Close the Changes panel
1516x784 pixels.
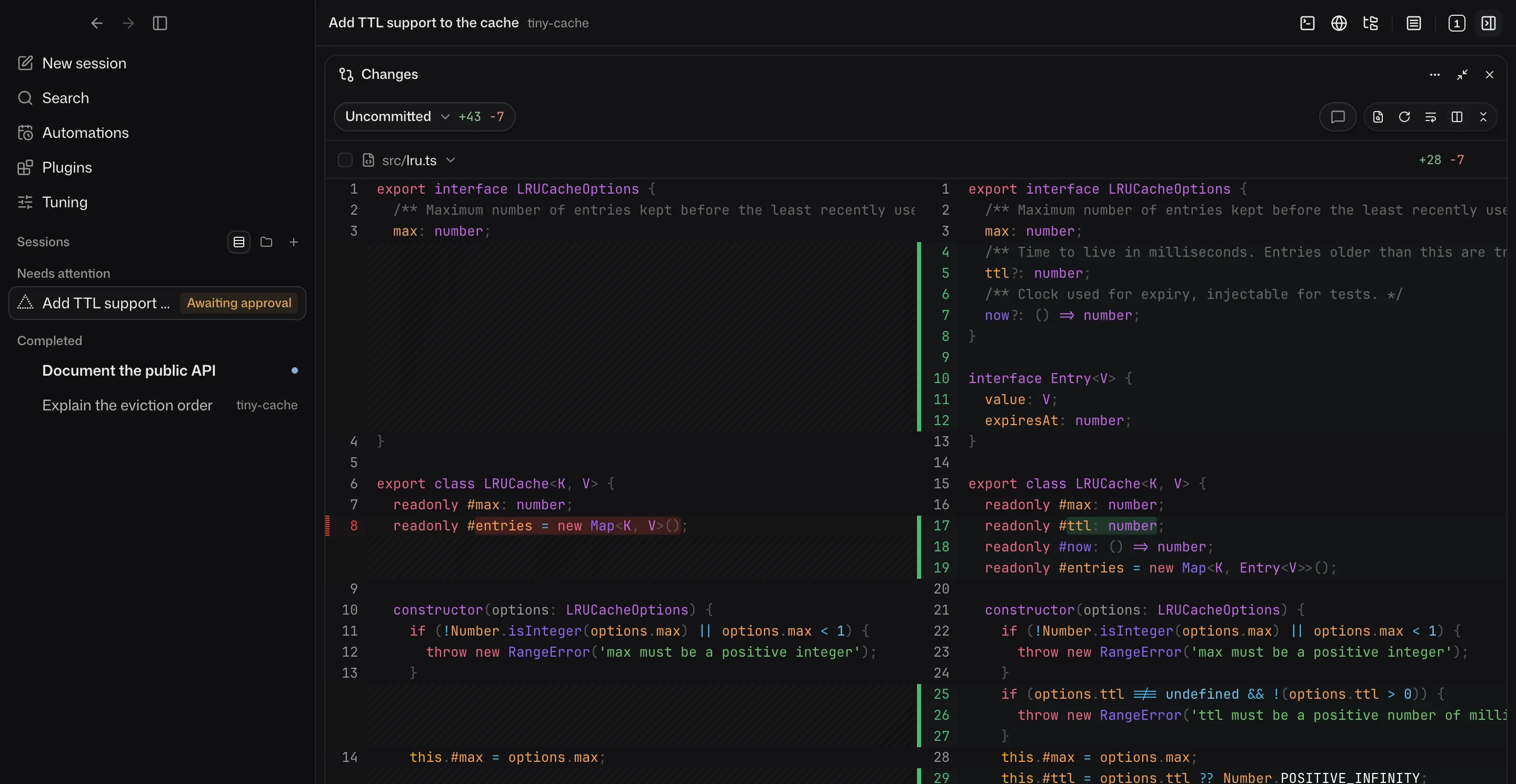1490,75
